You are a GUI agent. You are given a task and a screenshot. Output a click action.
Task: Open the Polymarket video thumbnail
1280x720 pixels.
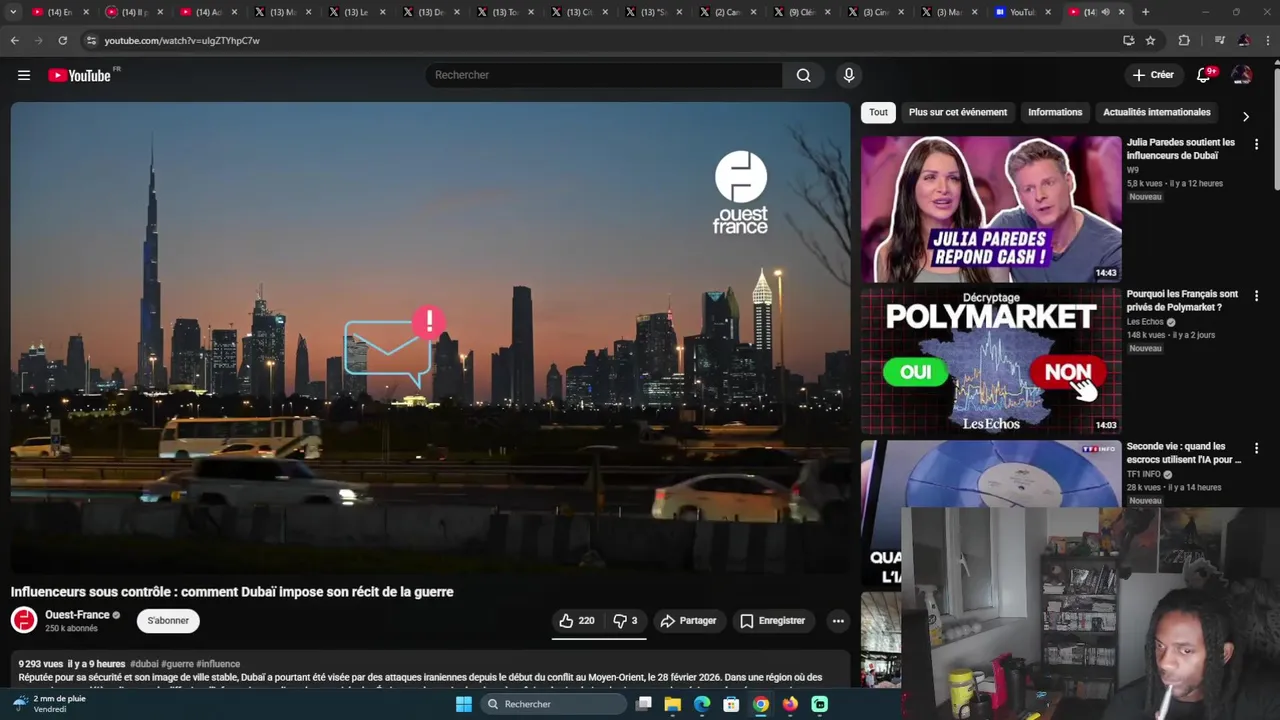991,361
